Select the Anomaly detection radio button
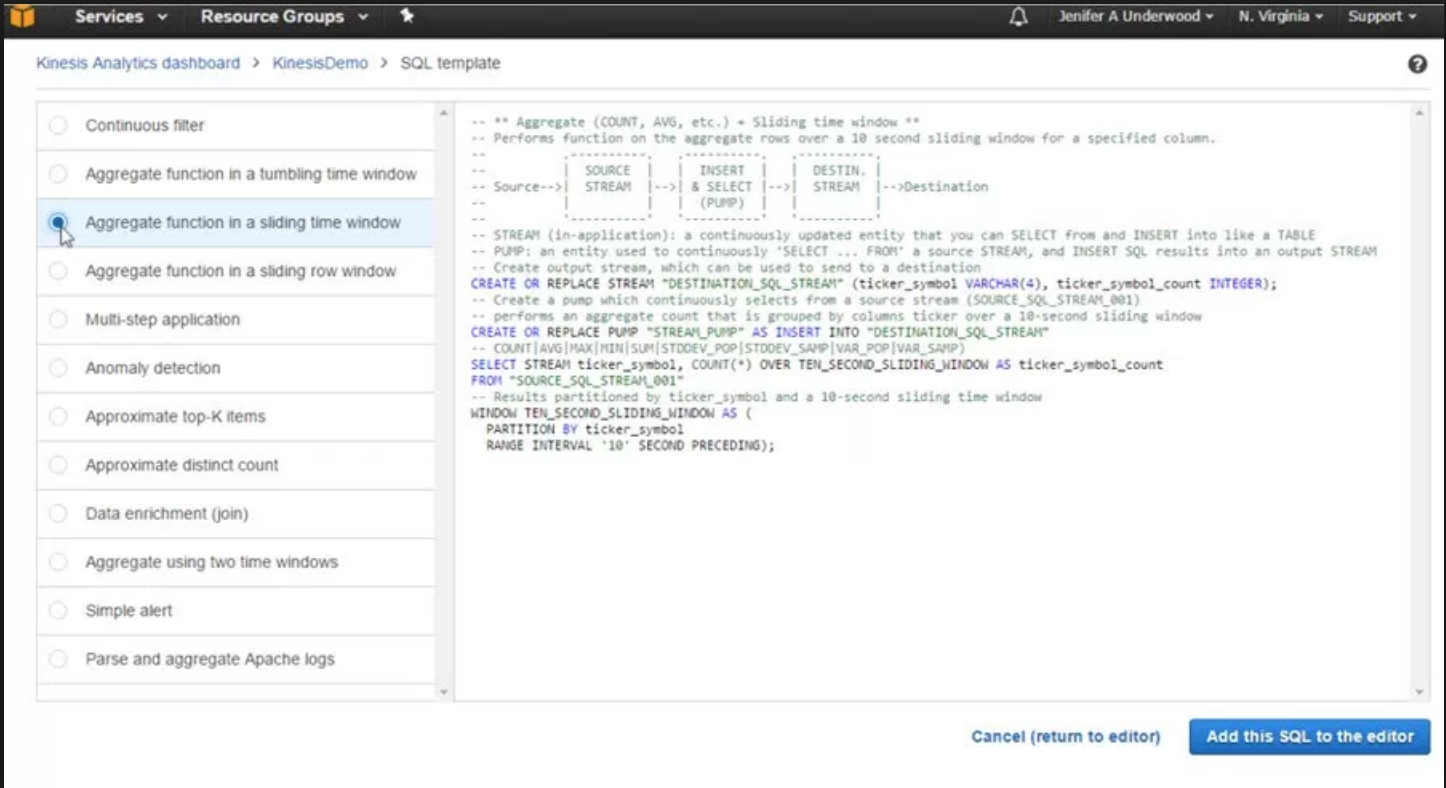This screenshot has height=788, width=1446. click(x=59, y=368)
